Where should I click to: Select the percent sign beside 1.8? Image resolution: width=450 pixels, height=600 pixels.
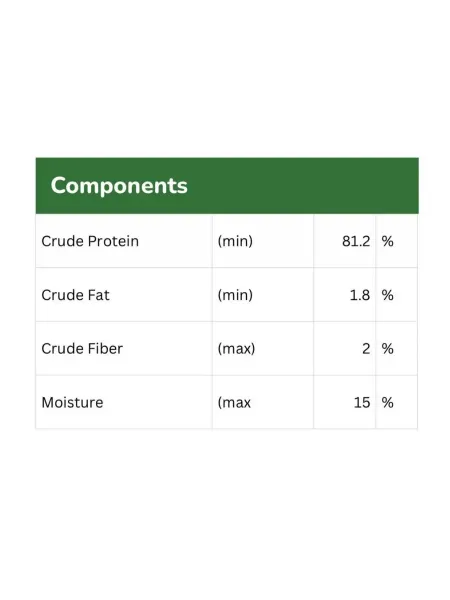[387, 295]
